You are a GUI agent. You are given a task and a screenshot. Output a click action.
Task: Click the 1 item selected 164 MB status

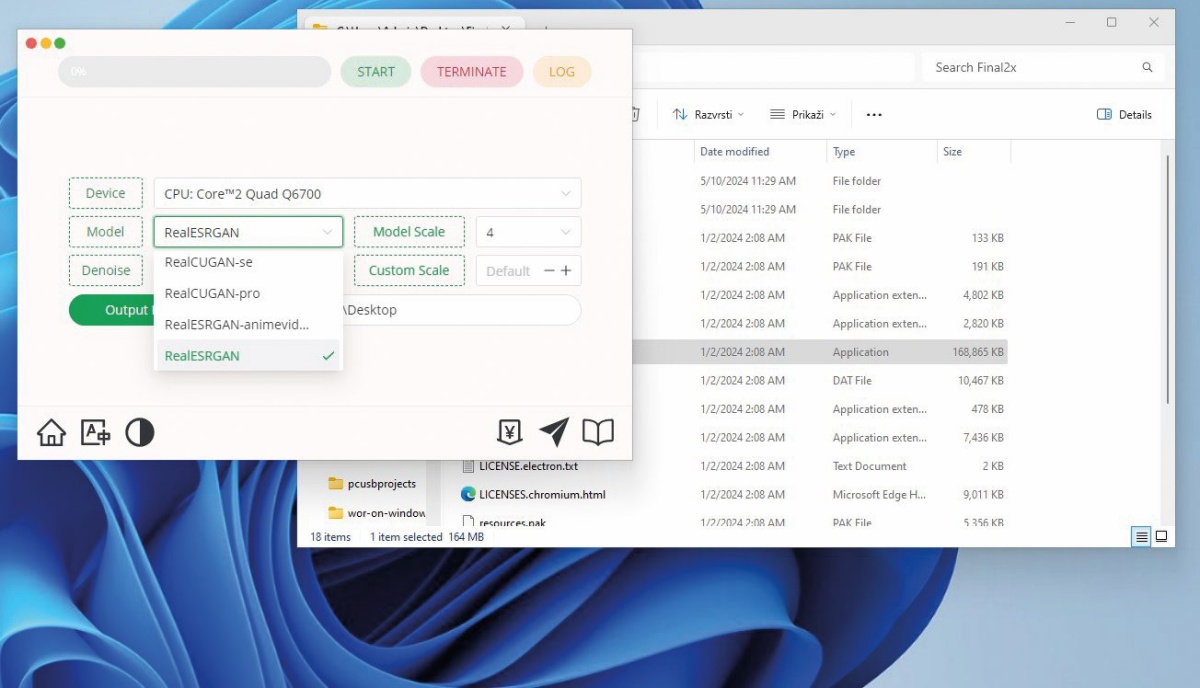(427, 537)
